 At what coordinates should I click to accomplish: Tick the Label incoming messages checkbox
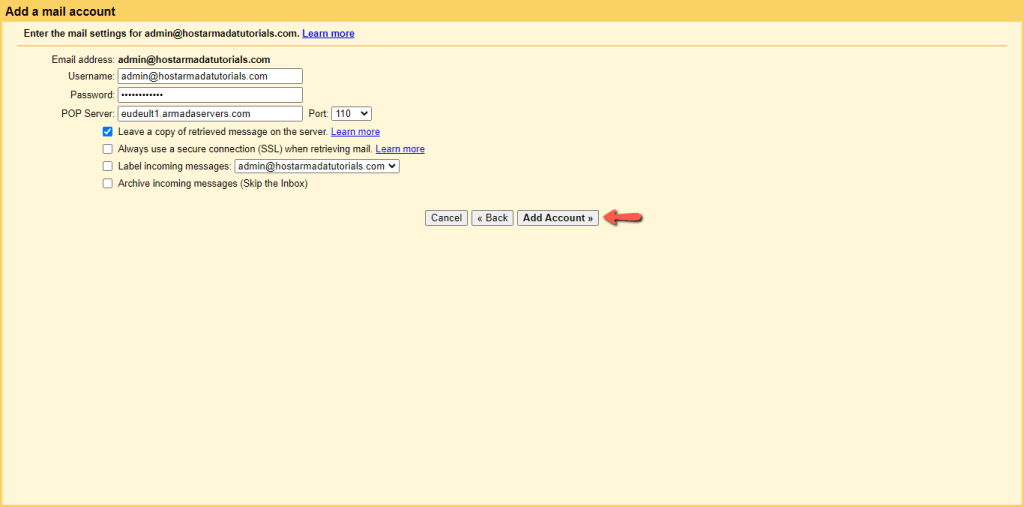pyautogui.click(x=108, y=167)
